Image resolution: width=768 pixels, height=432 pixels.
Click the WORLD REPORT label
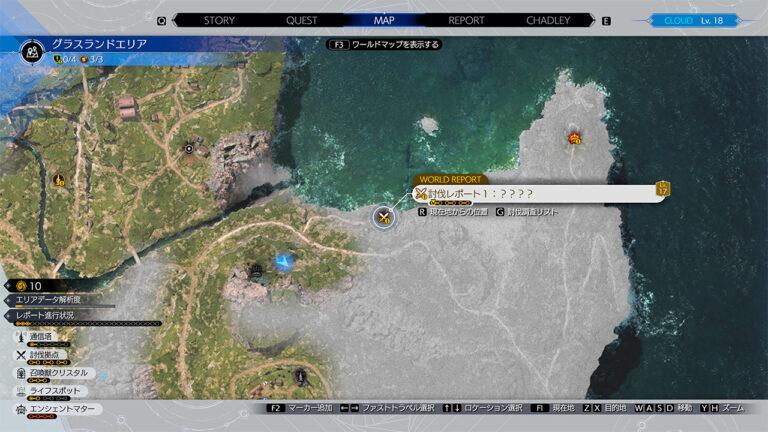[x=450, y=180]
